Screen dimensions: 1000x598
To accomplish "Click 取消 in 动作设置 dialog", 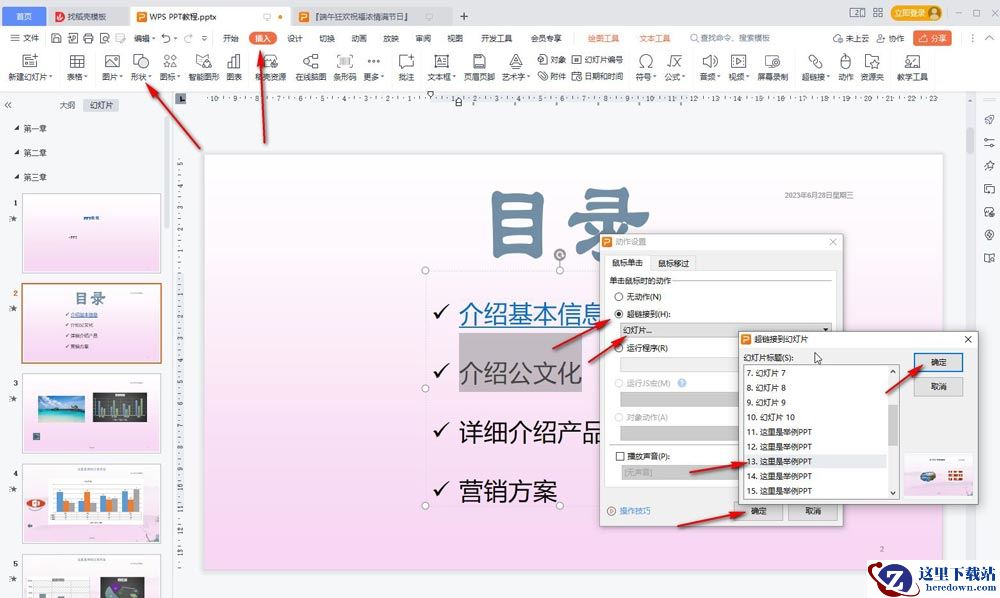I will click(x=812, y=511).
